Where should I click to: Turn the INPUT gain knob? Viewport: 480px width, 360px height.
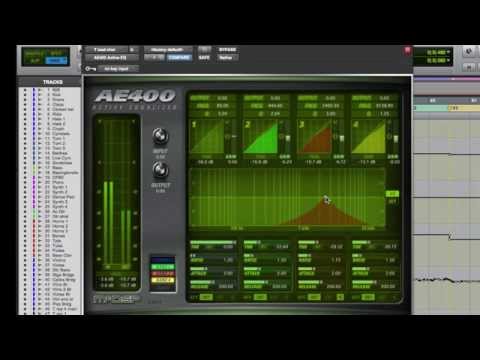(160, 136)
